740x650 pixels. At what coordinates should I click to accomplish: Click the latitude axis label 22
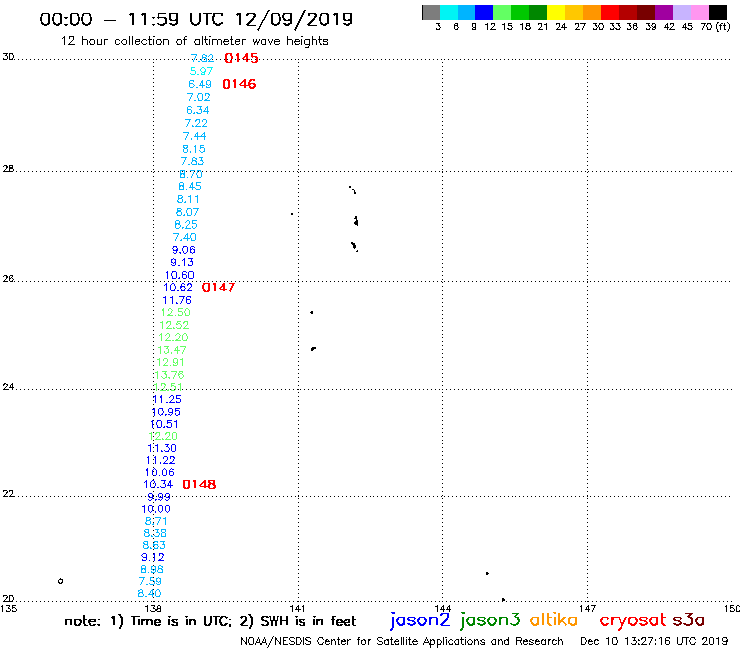8,494
